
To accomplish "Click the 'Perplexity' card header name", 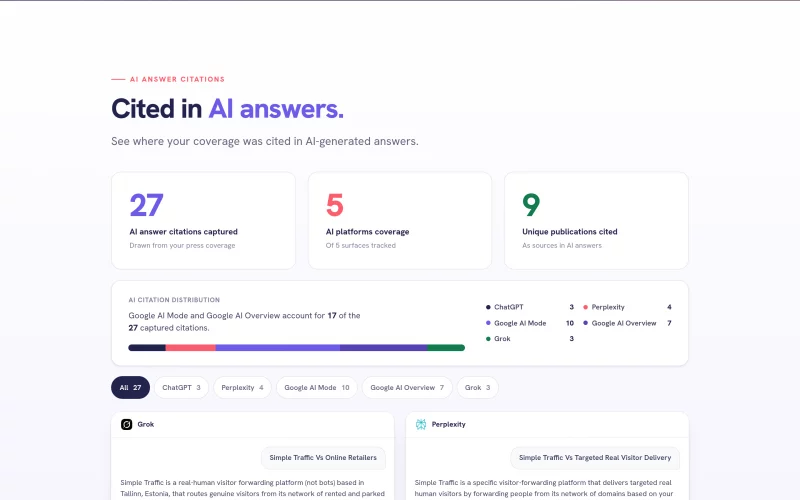I will 448,424.
